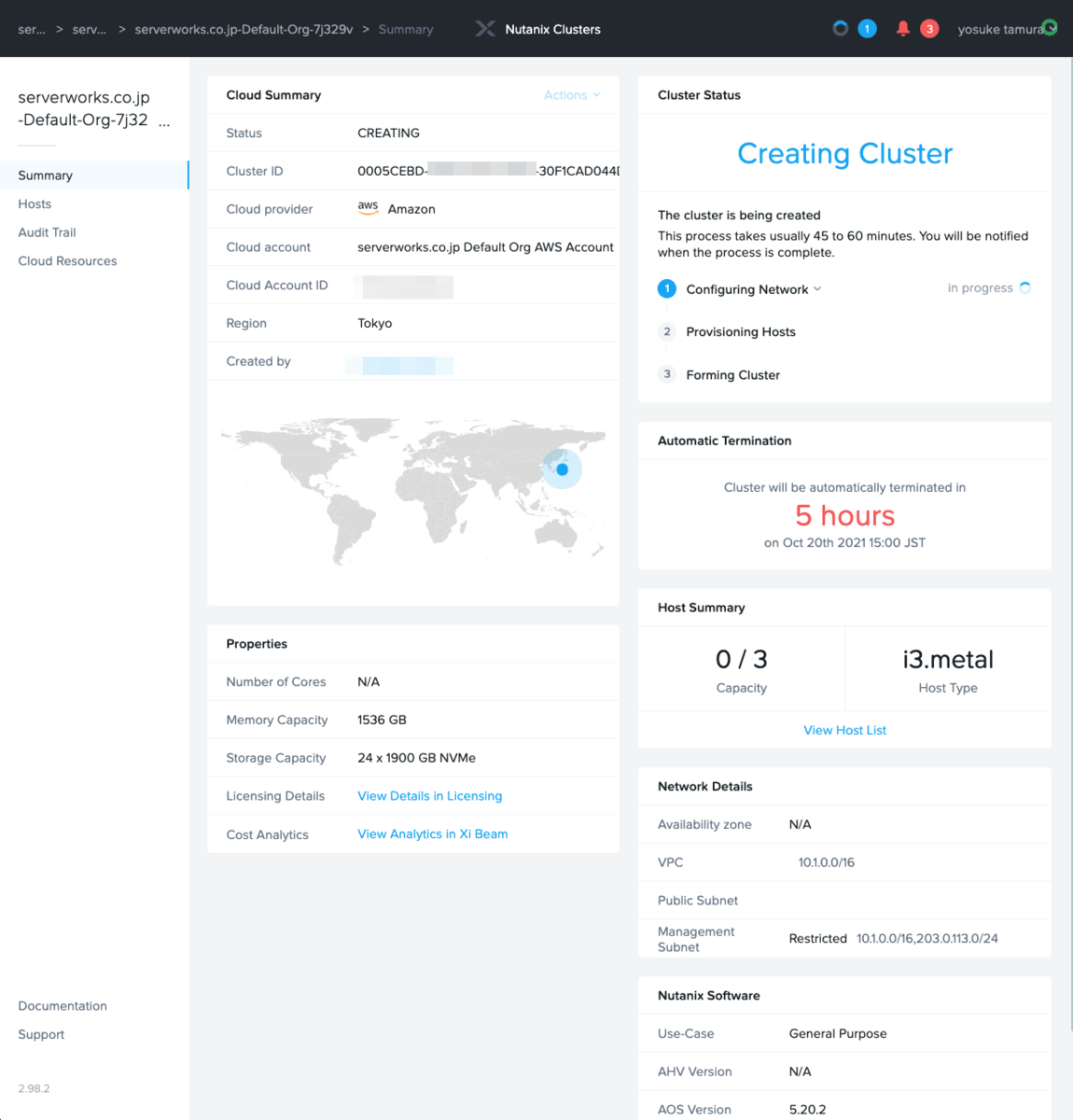
Task: Click serverworks.co.jp-Default-Org-7j329v breadcrumb
Action: point(244,29)
